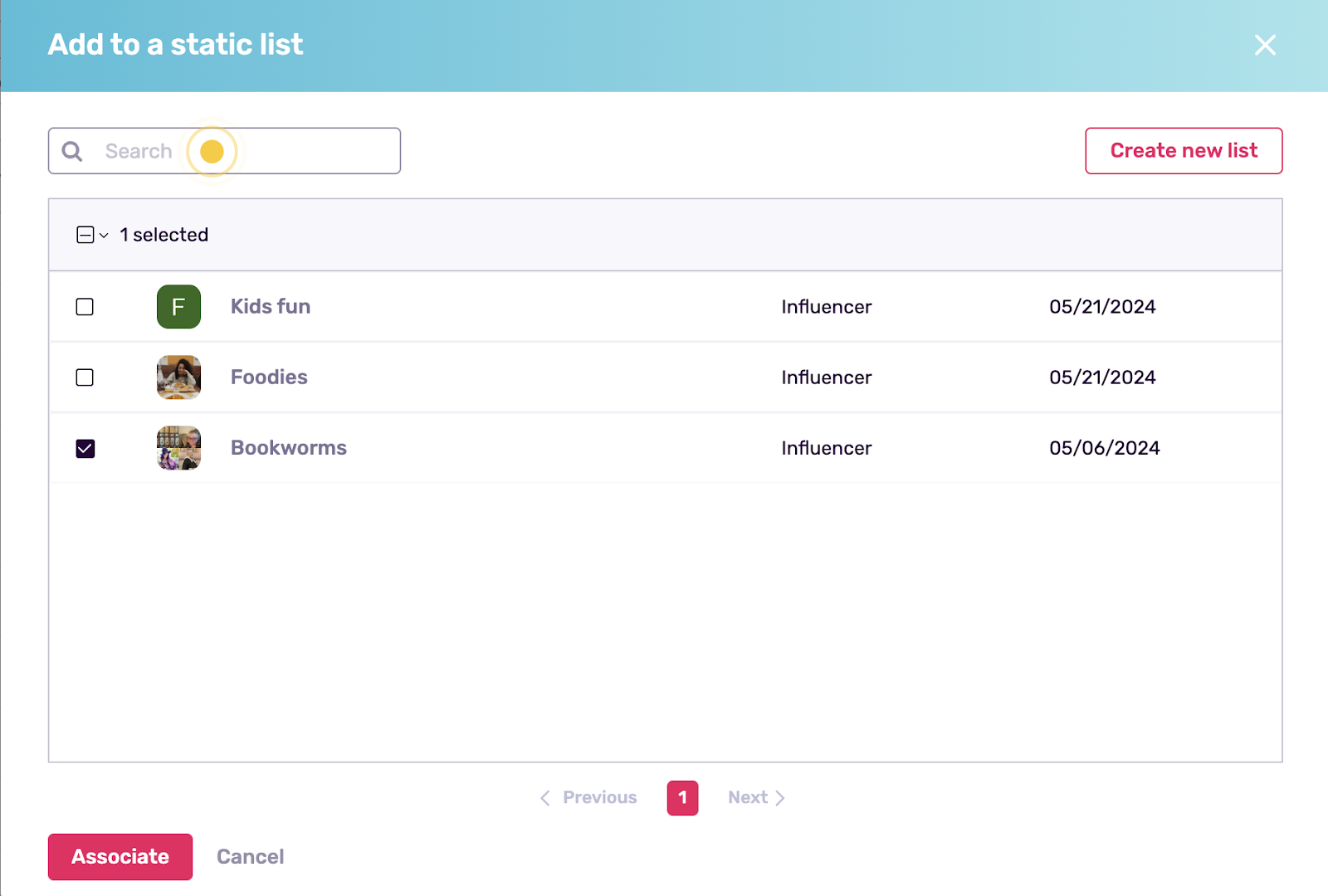Click the green F avatar for Kids fun

coord(178,307)
